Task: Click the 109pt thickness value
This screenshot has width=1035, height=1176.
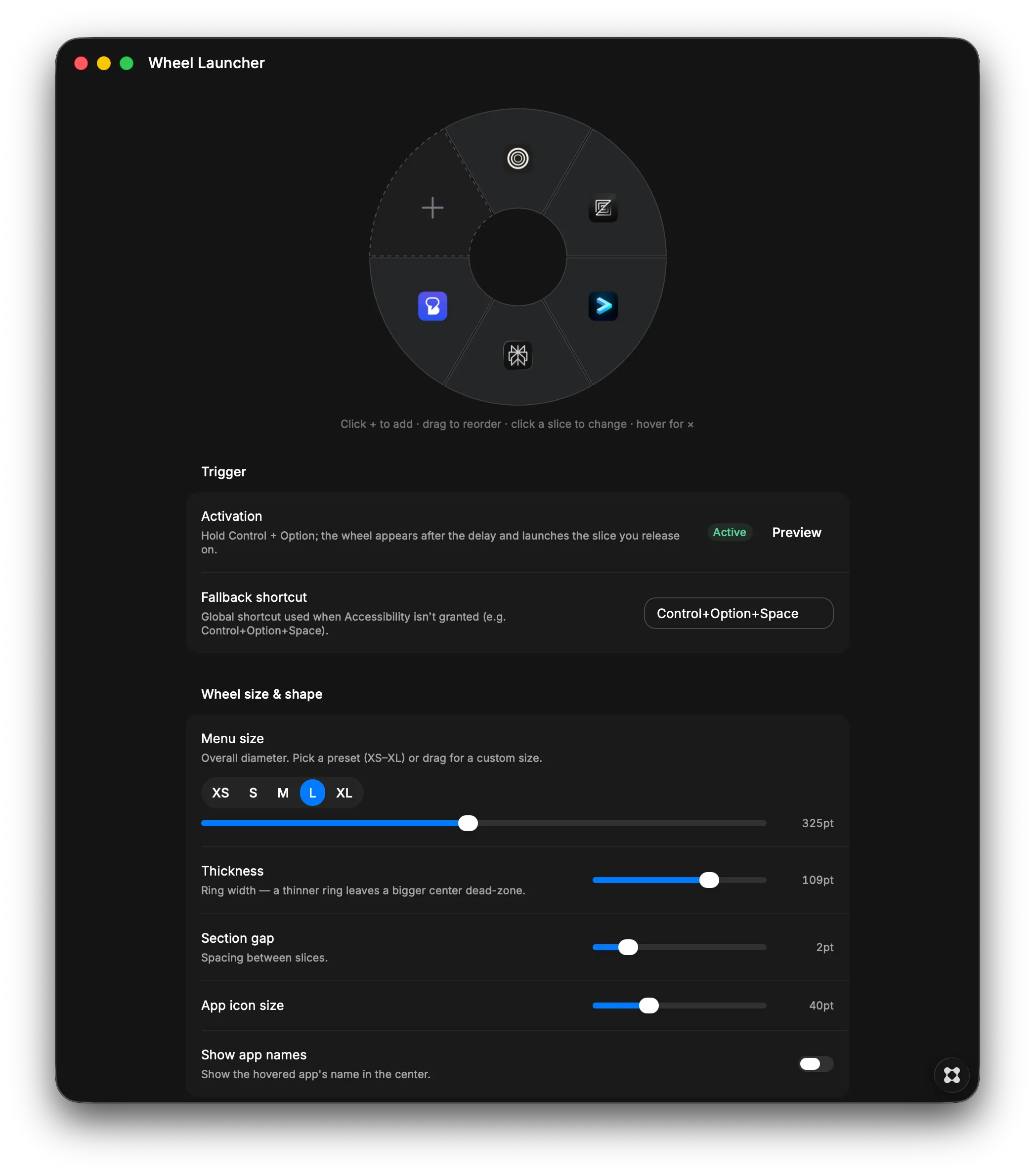Action: point(817,880)
